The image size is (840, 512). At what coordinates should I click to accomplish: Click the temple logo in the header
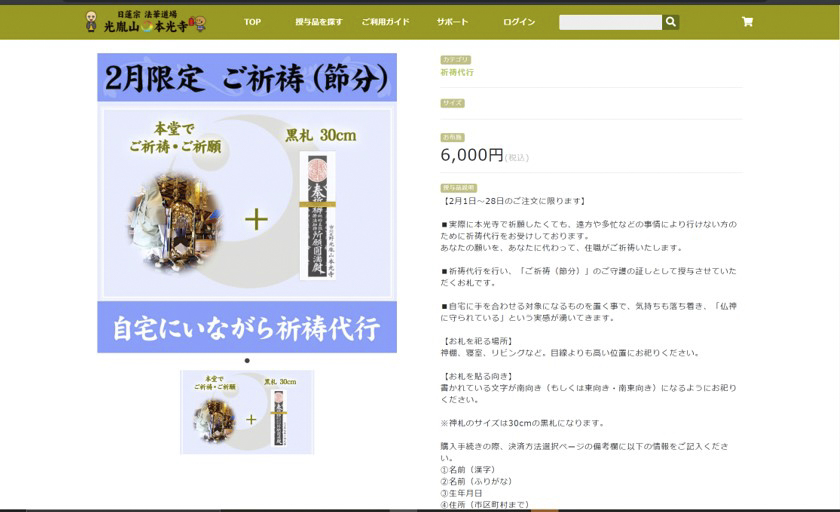(x=145, y=21)
